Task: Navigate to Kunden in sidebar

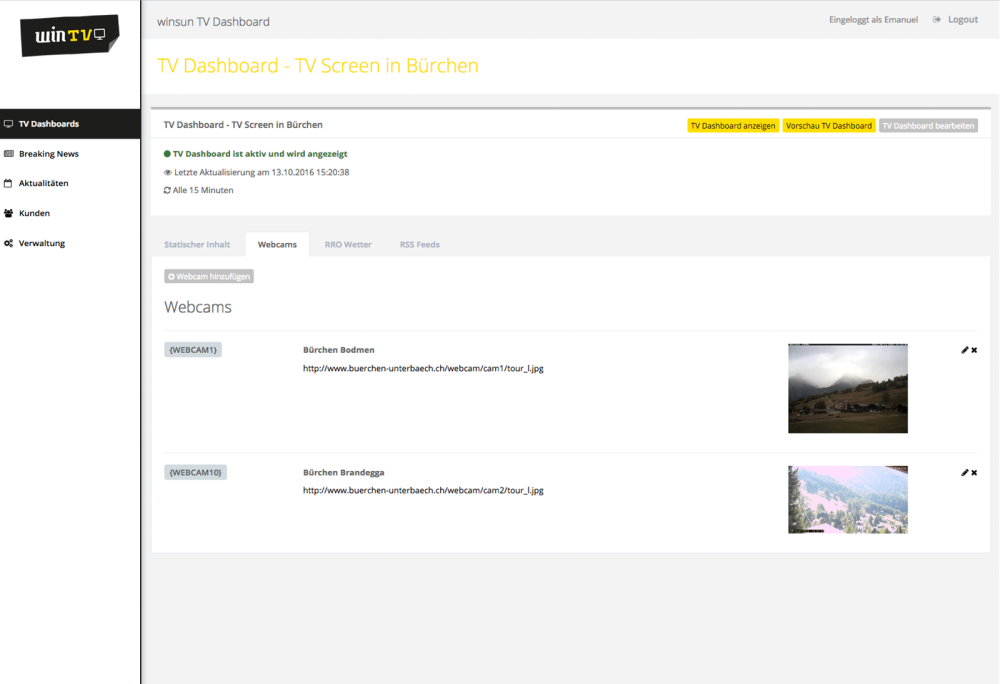Action: coord(34,213)
